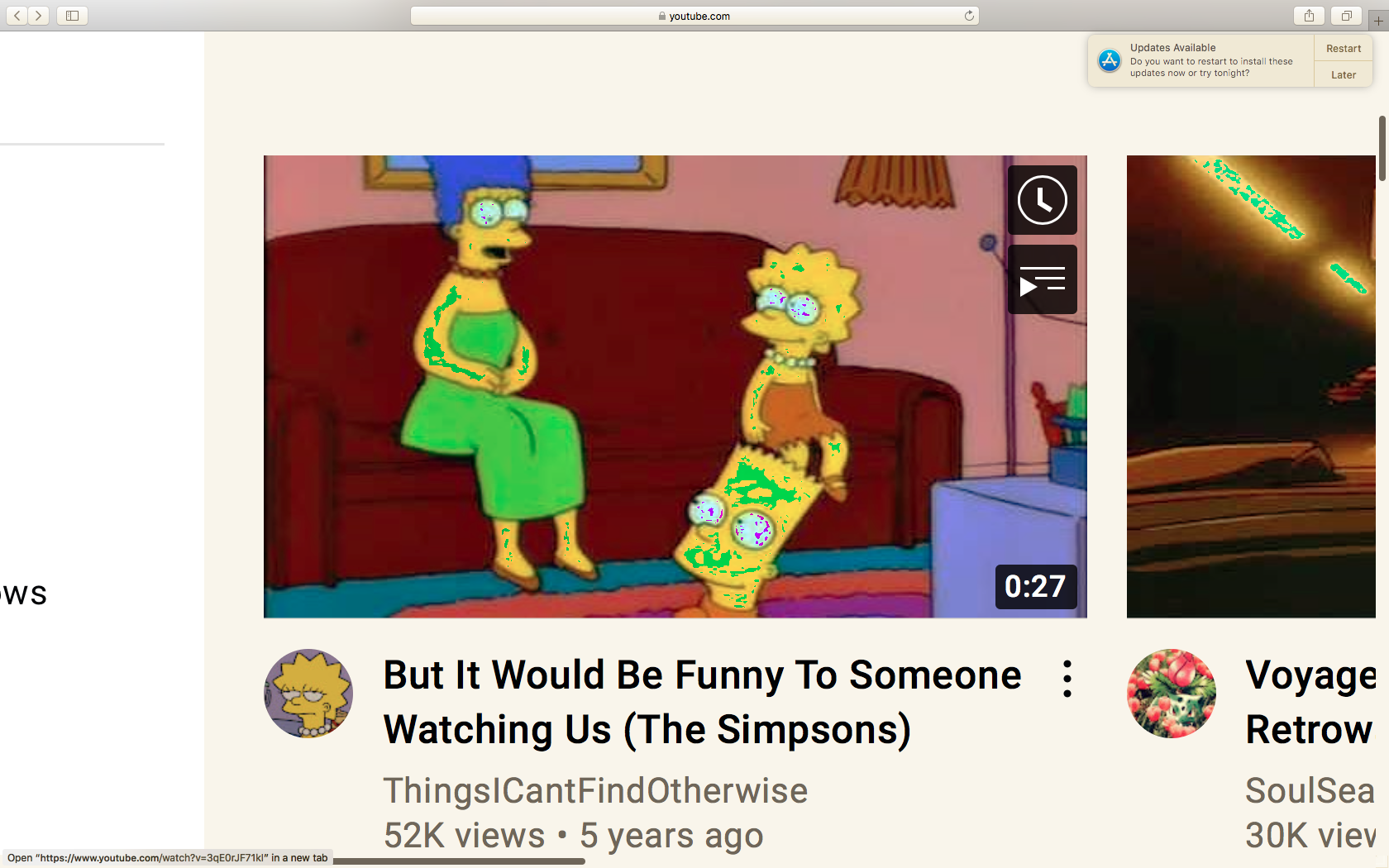Viewport: 1389px width, 868px height.
Task: Click the Watch Later clock icon
Action: [1042, 200]
